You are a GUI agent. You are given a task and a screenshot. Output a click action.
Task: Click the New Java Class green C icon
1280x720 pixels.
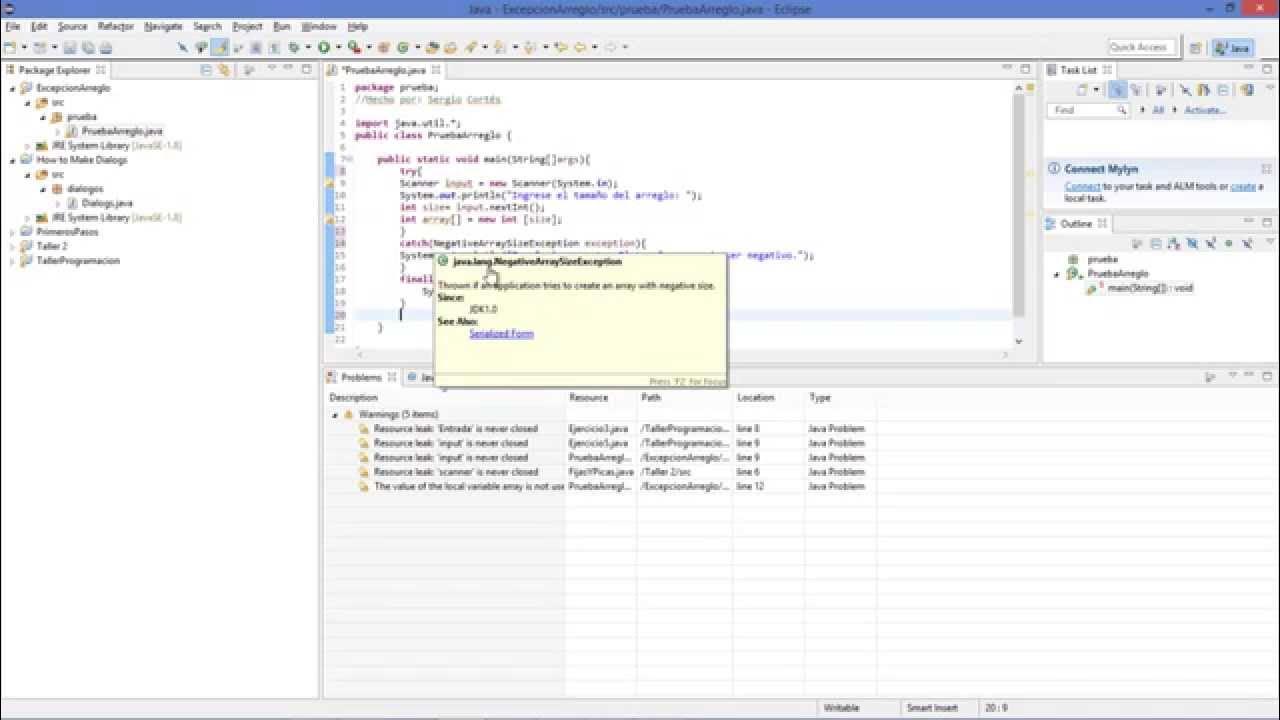403,47
